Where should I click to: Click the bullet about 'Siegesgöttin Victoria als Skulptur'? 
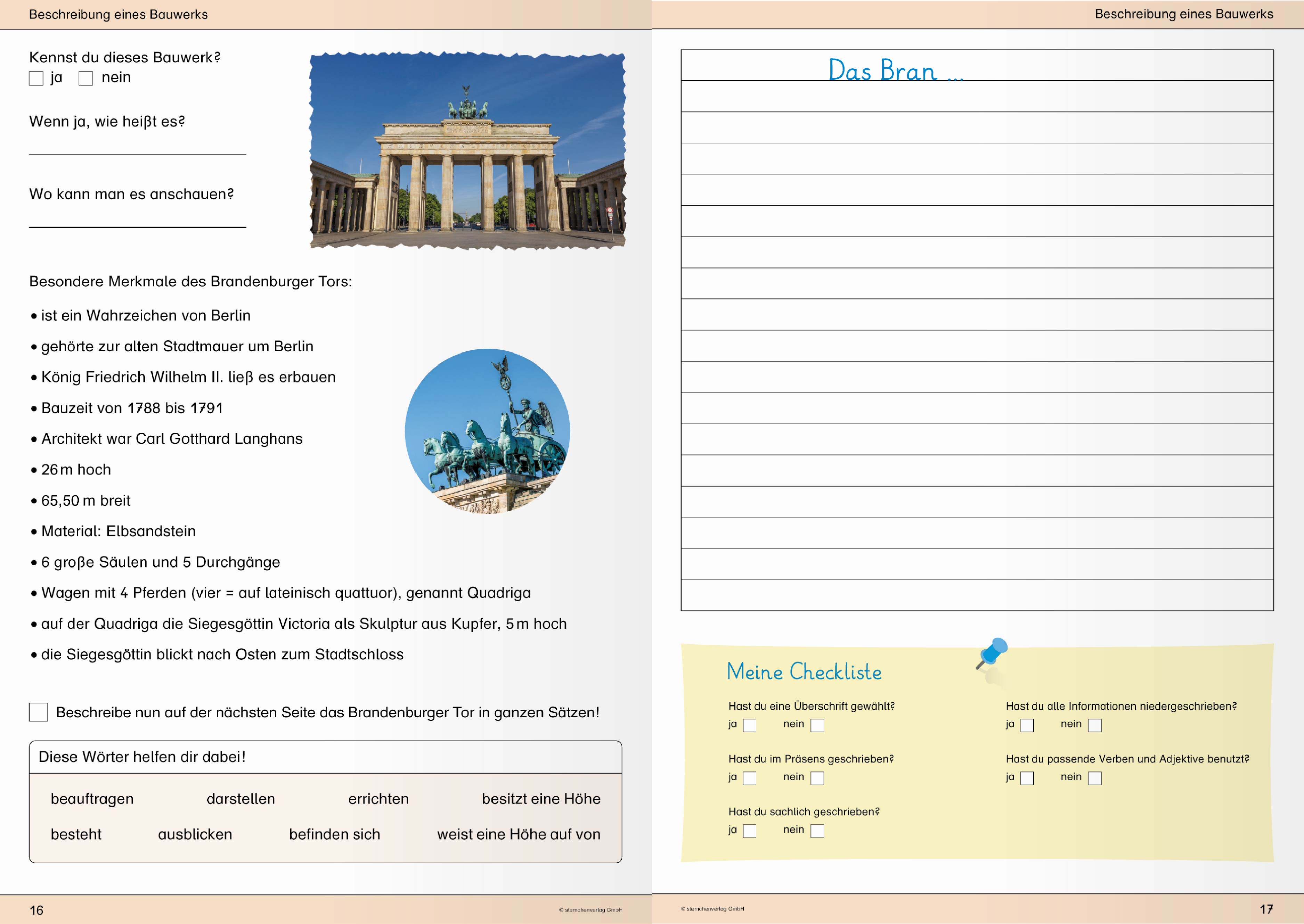(299, 624)
